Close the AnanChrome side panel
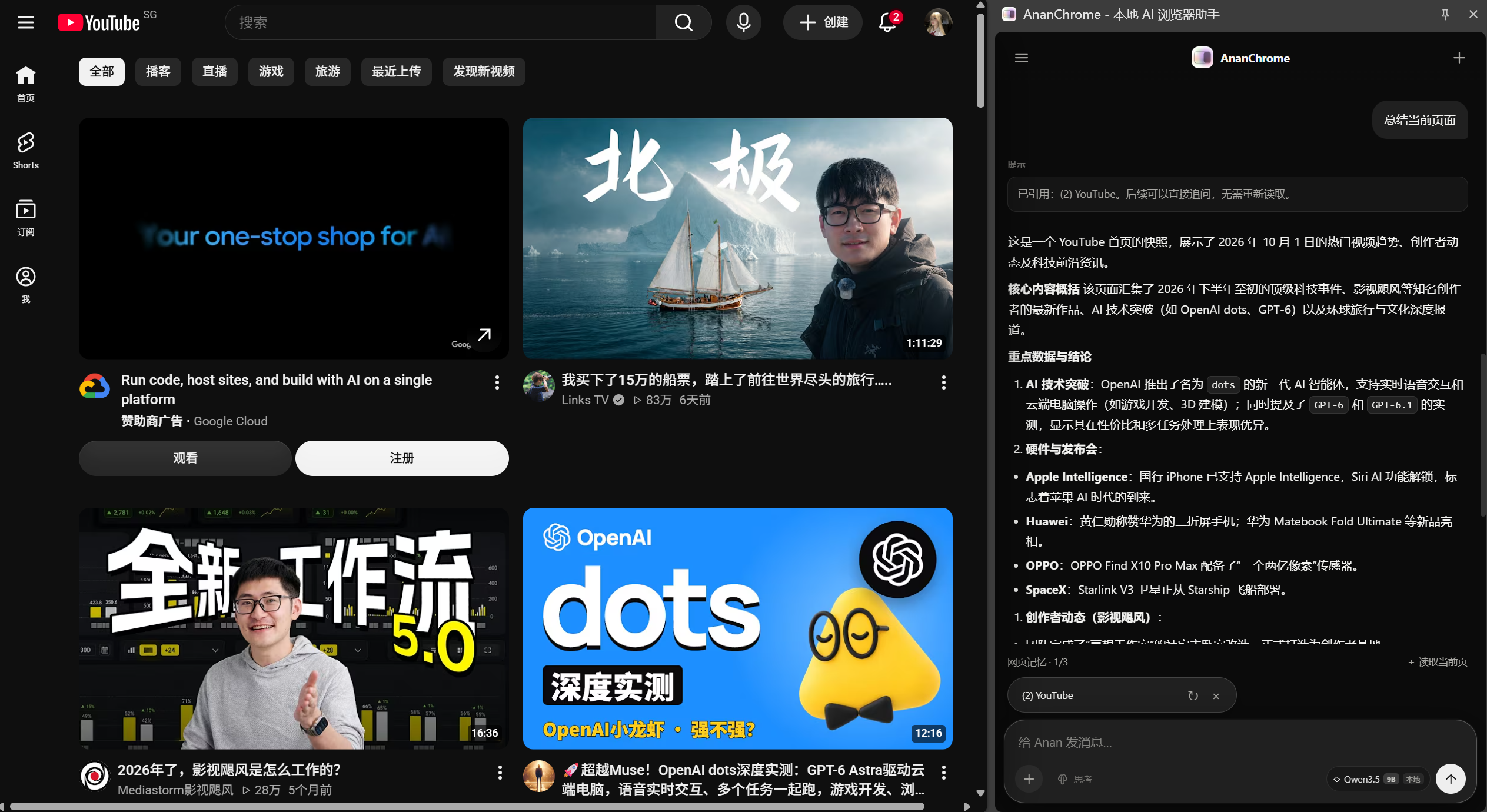 coord(1473,14)
